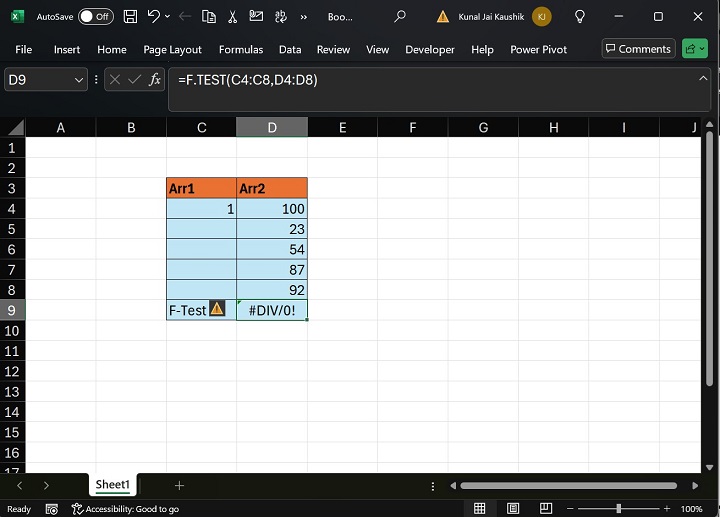Select cell containing 87
This screenshot has height=517, width=720.
[272, 270]
